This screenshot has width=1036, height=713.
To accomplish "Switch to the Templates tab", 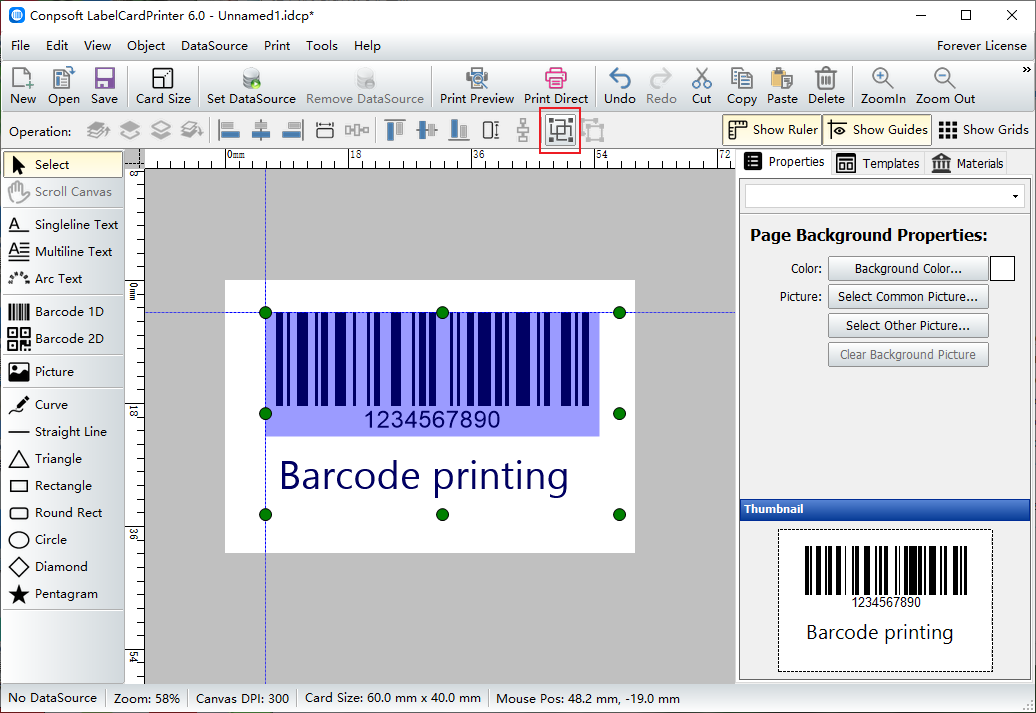I will click(x=877, y=163).
